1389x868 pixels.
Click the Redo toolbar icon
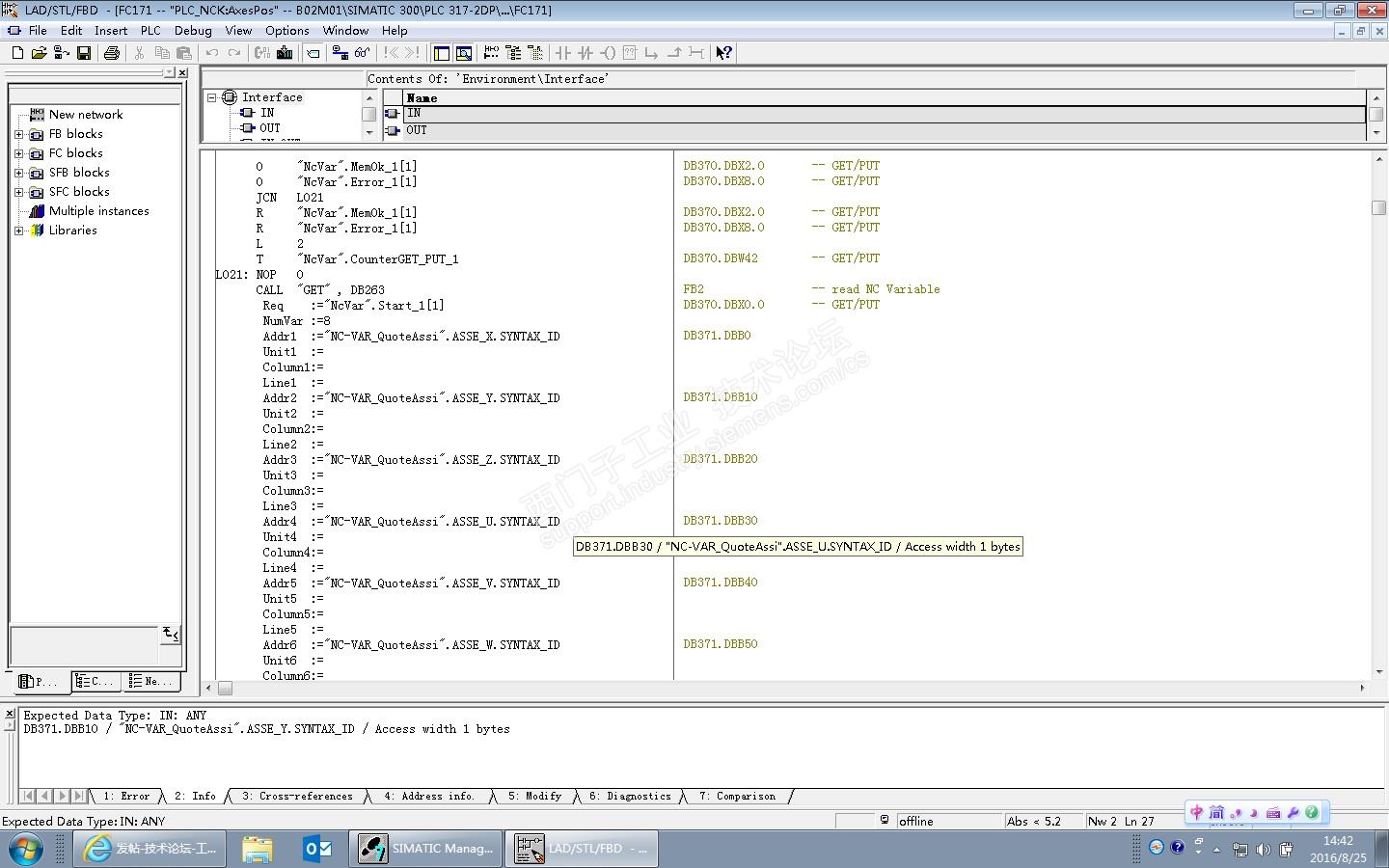[234, 53]
